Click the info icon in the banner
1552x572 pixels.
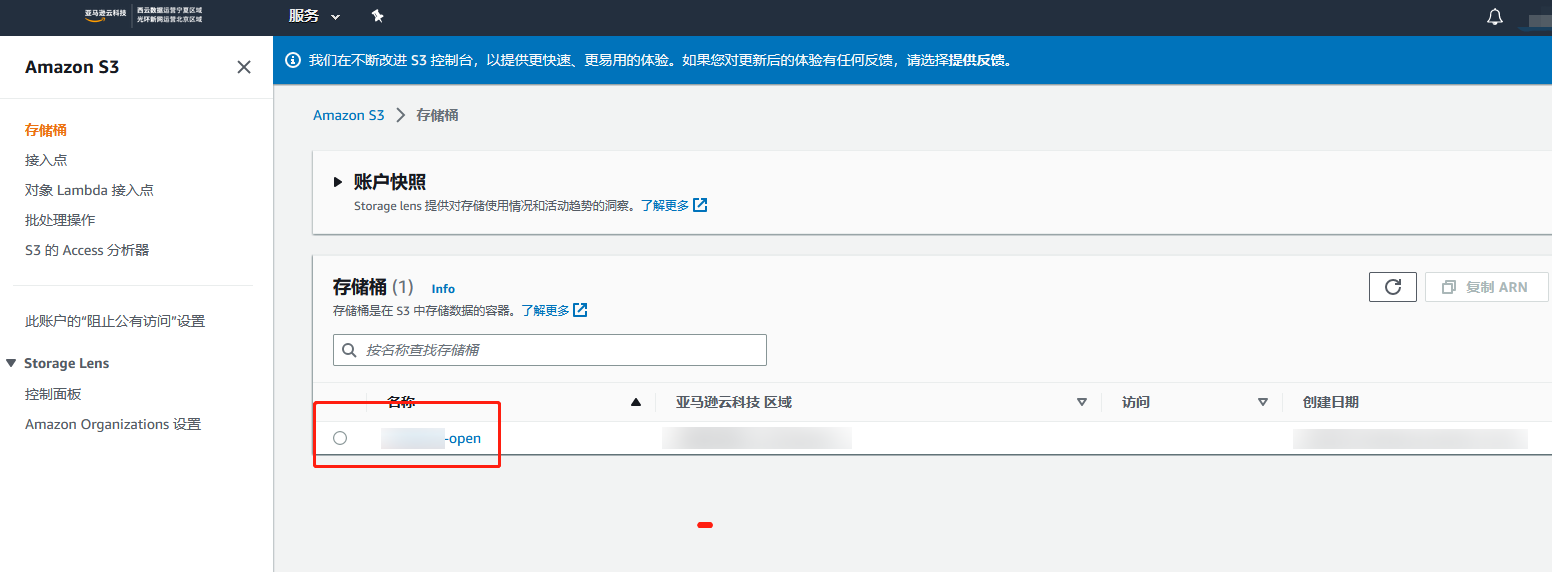(x=293, y=60)
